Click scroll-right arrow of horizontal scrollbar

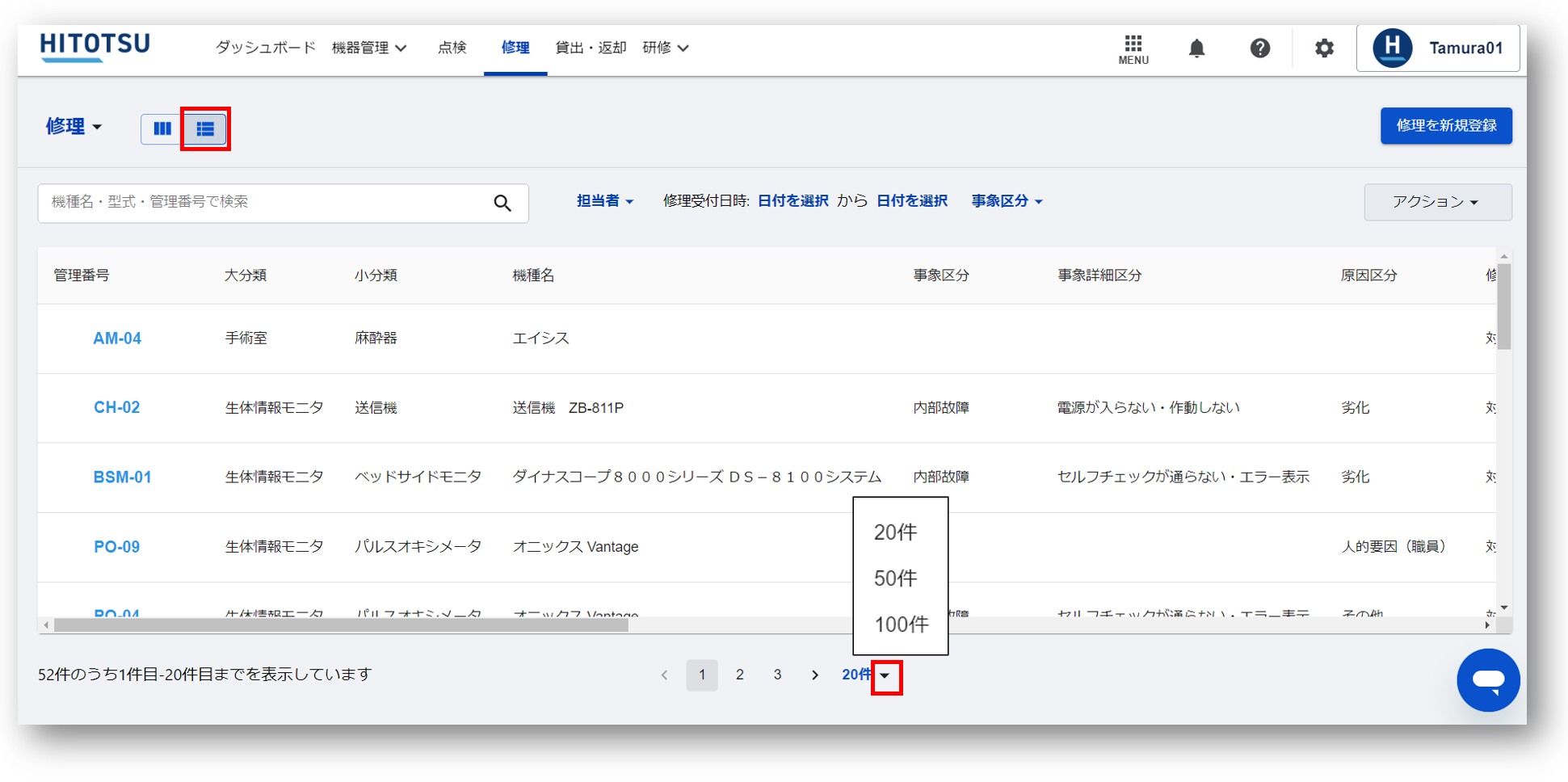pos(1486,625)
